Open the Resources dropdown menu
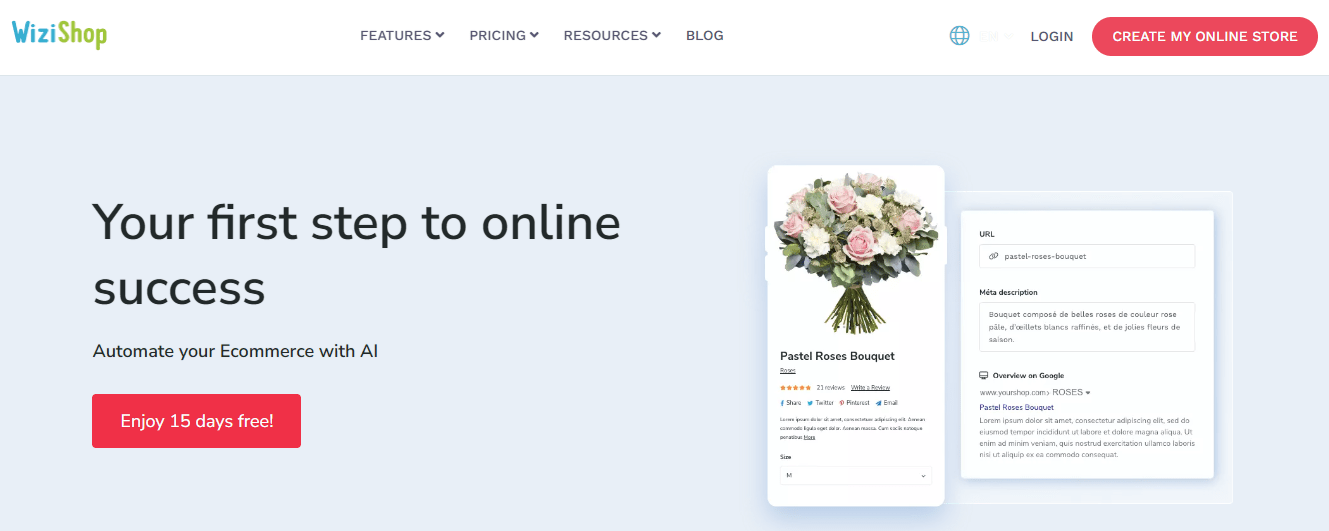1329x531 pixels. pyautogui.click(x=612, y=36)
